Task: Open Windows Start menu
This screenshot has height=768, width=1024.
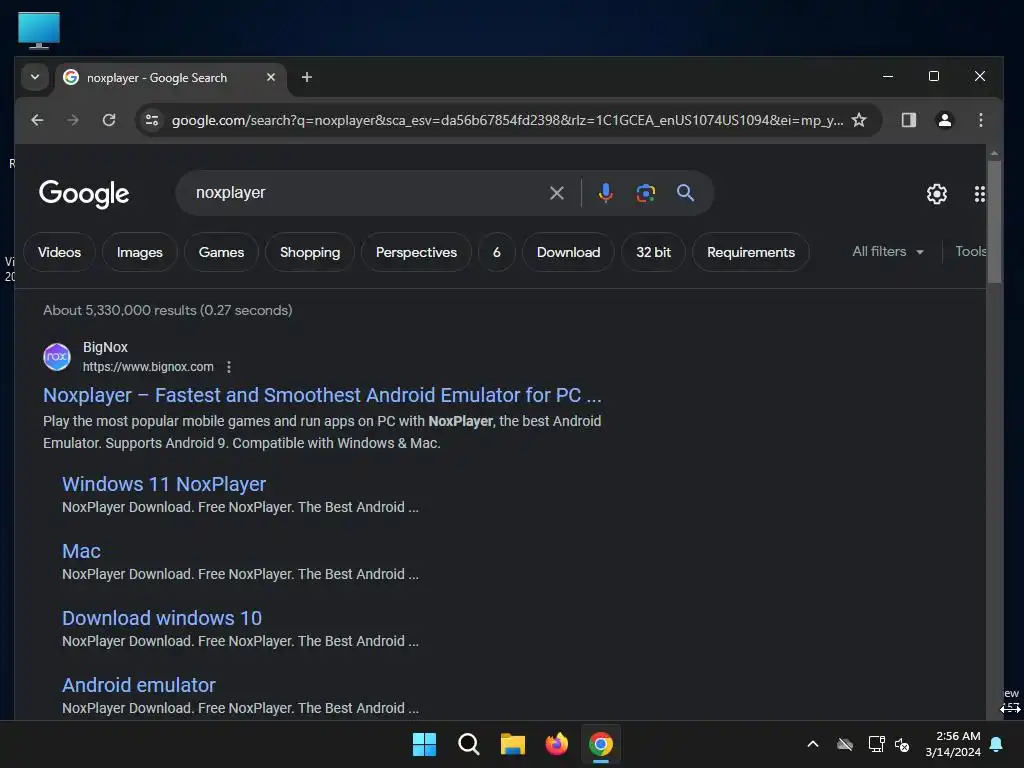Action: 424,744
